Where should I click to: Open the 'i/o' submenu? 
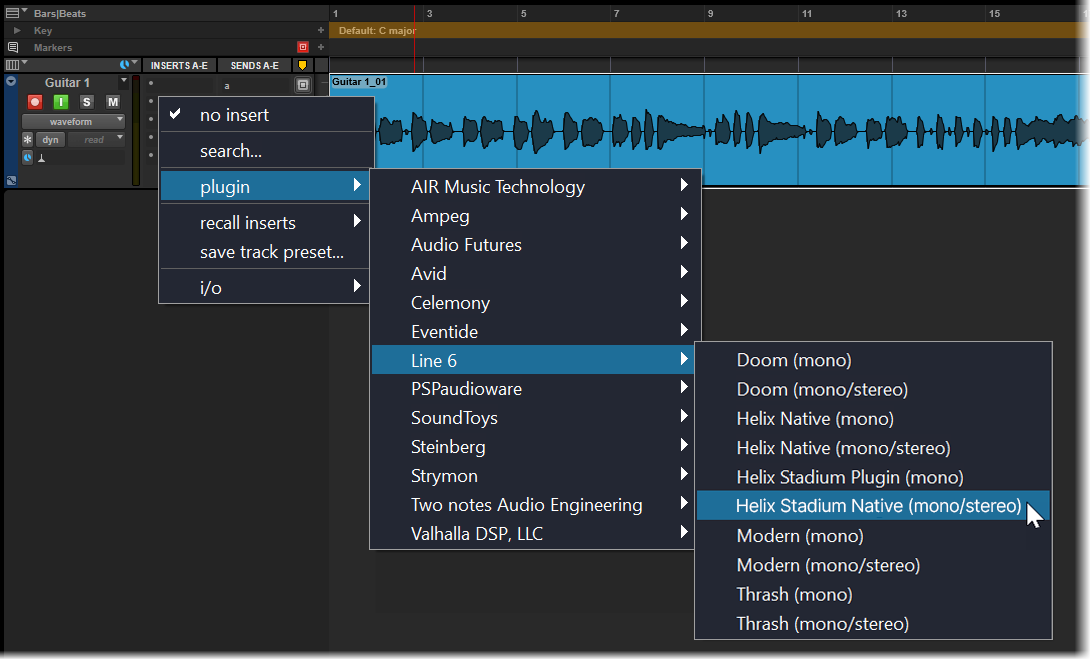point(266,287)
